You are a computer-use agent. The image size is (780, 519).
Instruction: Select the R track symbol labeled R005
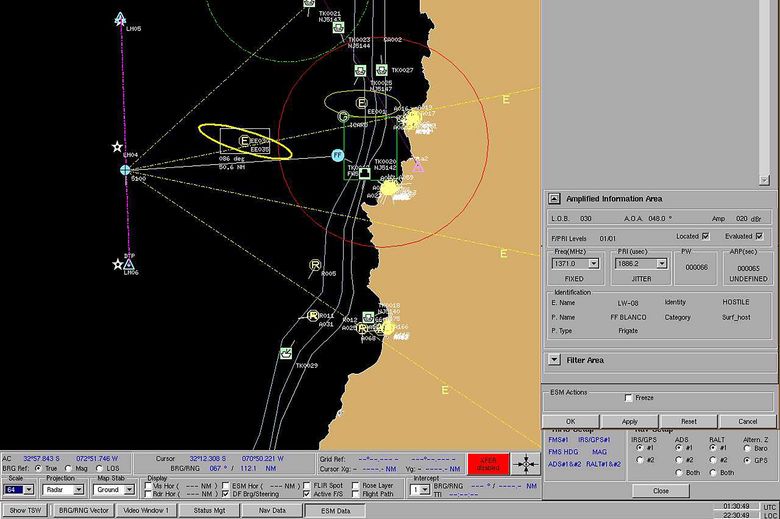click(x=315, y=265)
